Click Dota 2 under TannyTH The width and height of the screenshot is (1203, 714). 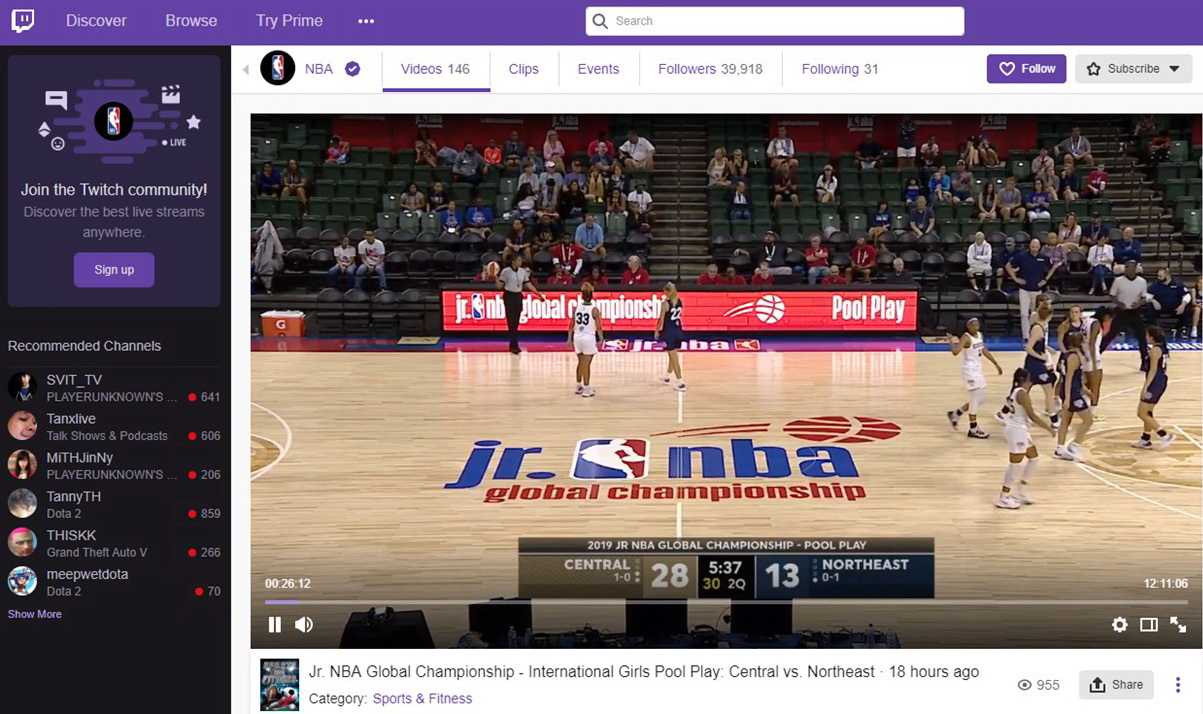(64, 514)
